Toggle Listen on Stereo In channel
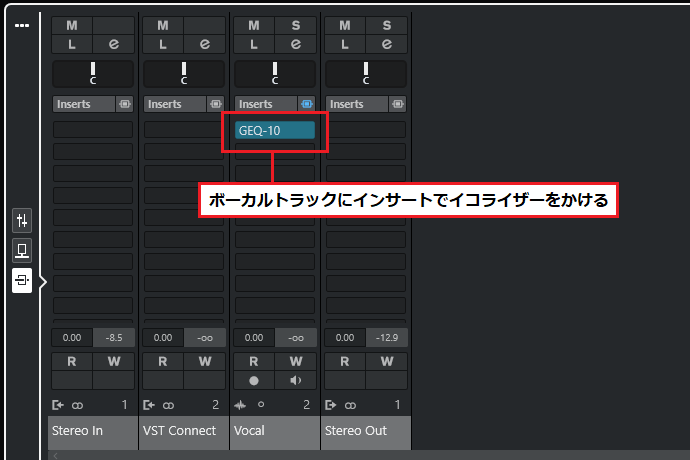The height and width of the screenshot is (460, 690). tap(72, 44)
